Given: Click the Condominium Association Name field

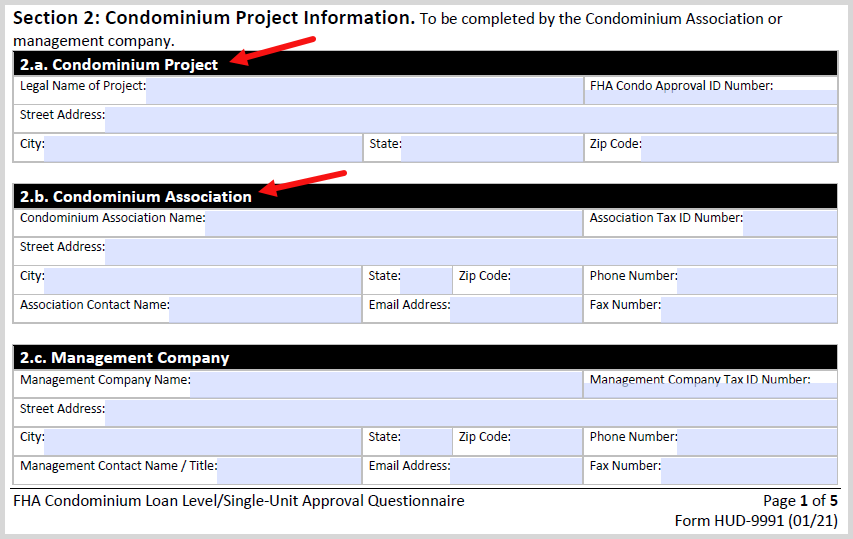Looking at the screenshot, I should pos(393,223).
